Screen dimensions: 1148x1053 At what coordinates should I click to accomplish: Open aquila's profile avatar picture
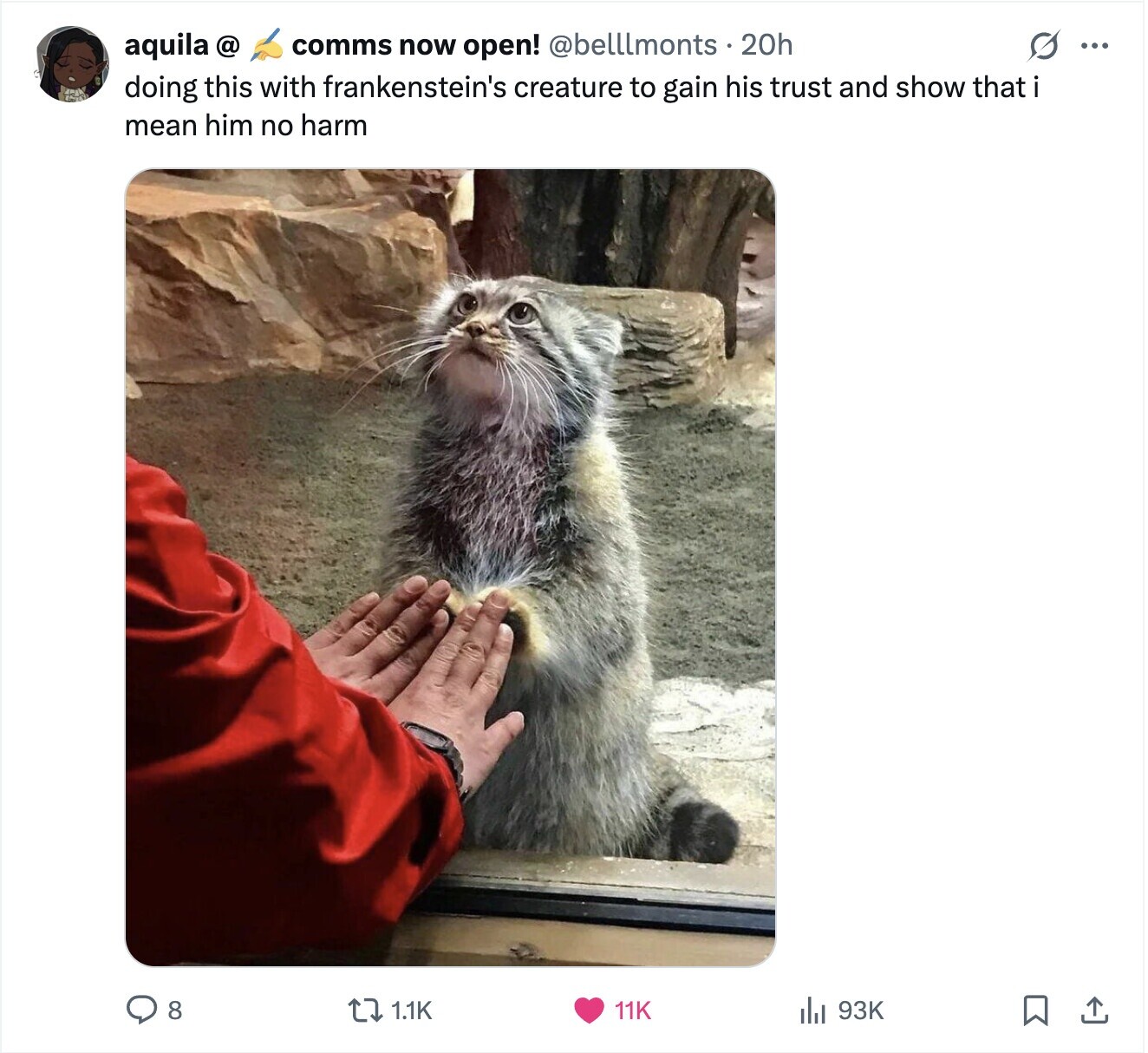tap(72, 64)
